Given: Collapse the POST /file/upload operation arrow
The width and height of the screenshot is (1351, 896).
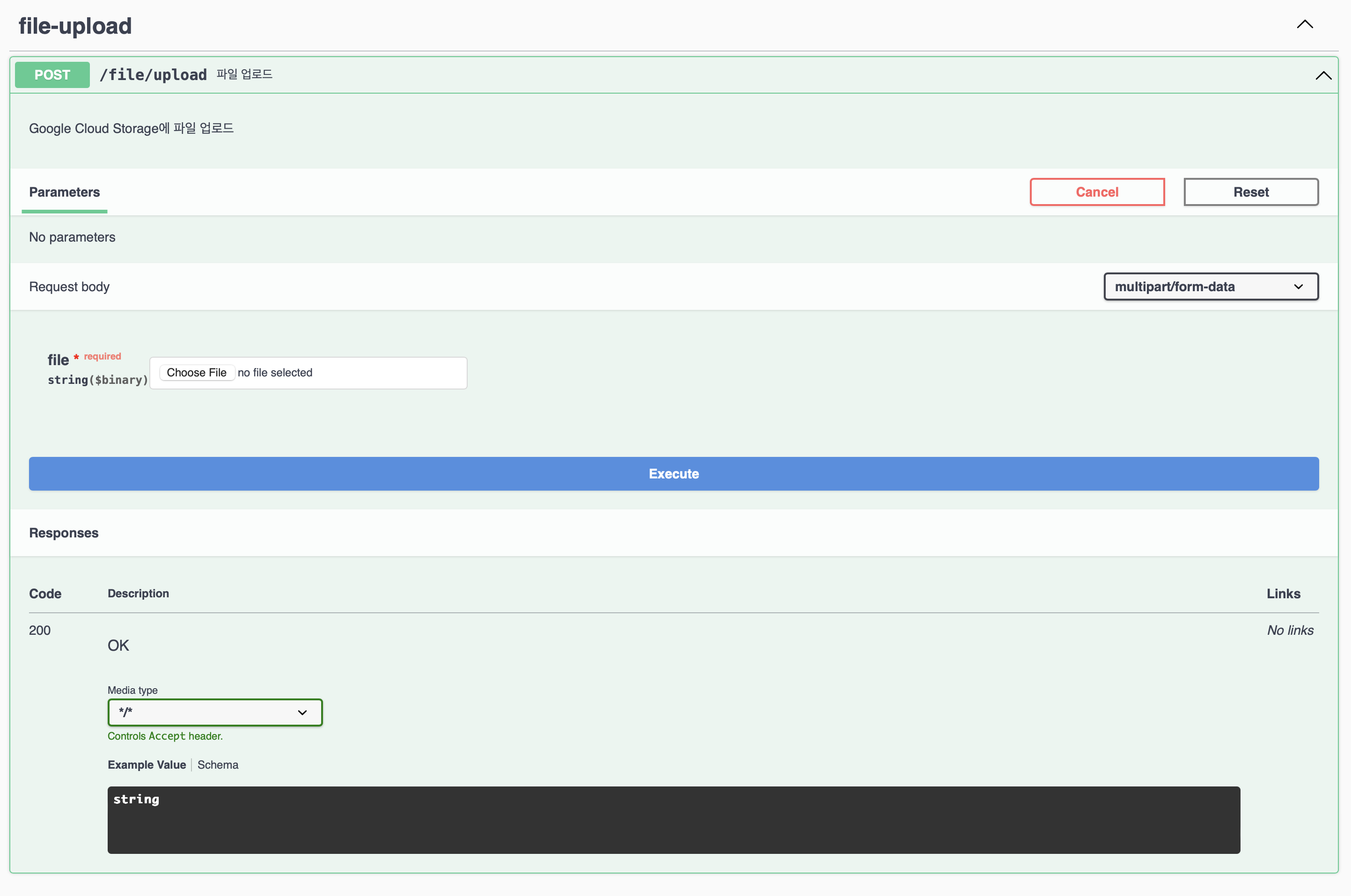Looking at the screenshot, I should click(x=1322, y=75).
